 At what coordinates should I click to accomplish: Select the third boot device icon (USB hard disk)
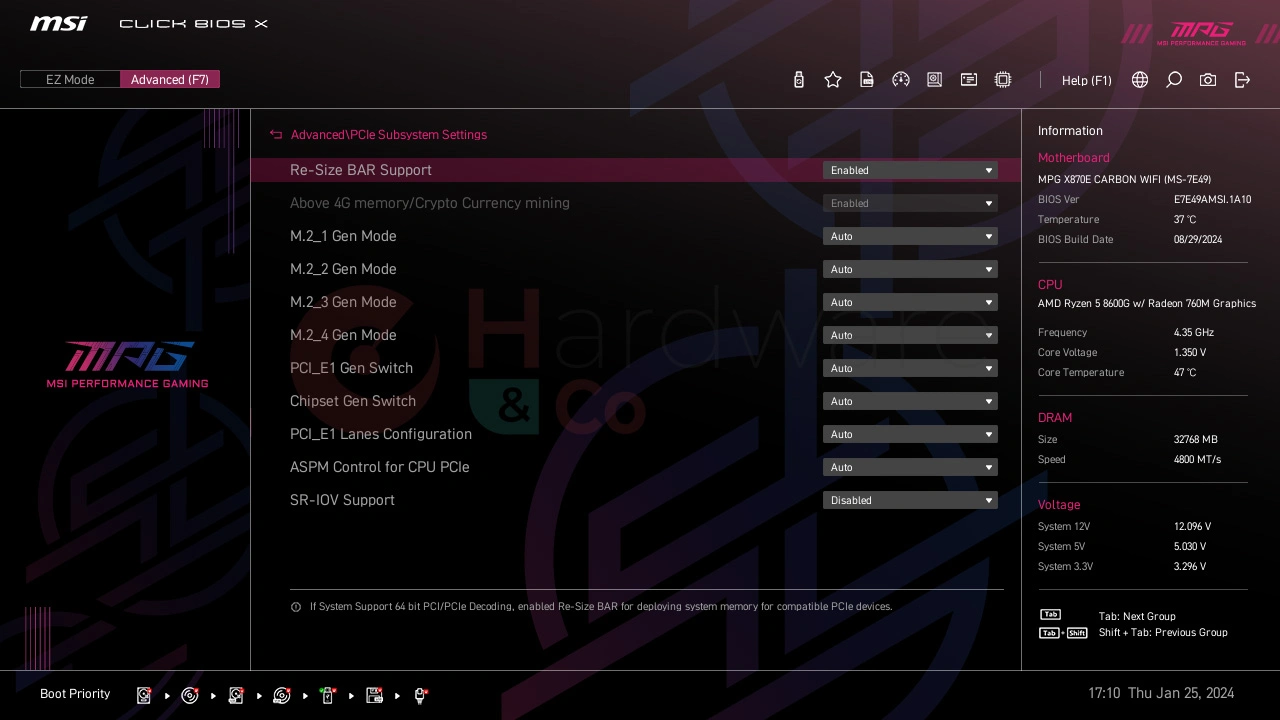tap(236, 695)
